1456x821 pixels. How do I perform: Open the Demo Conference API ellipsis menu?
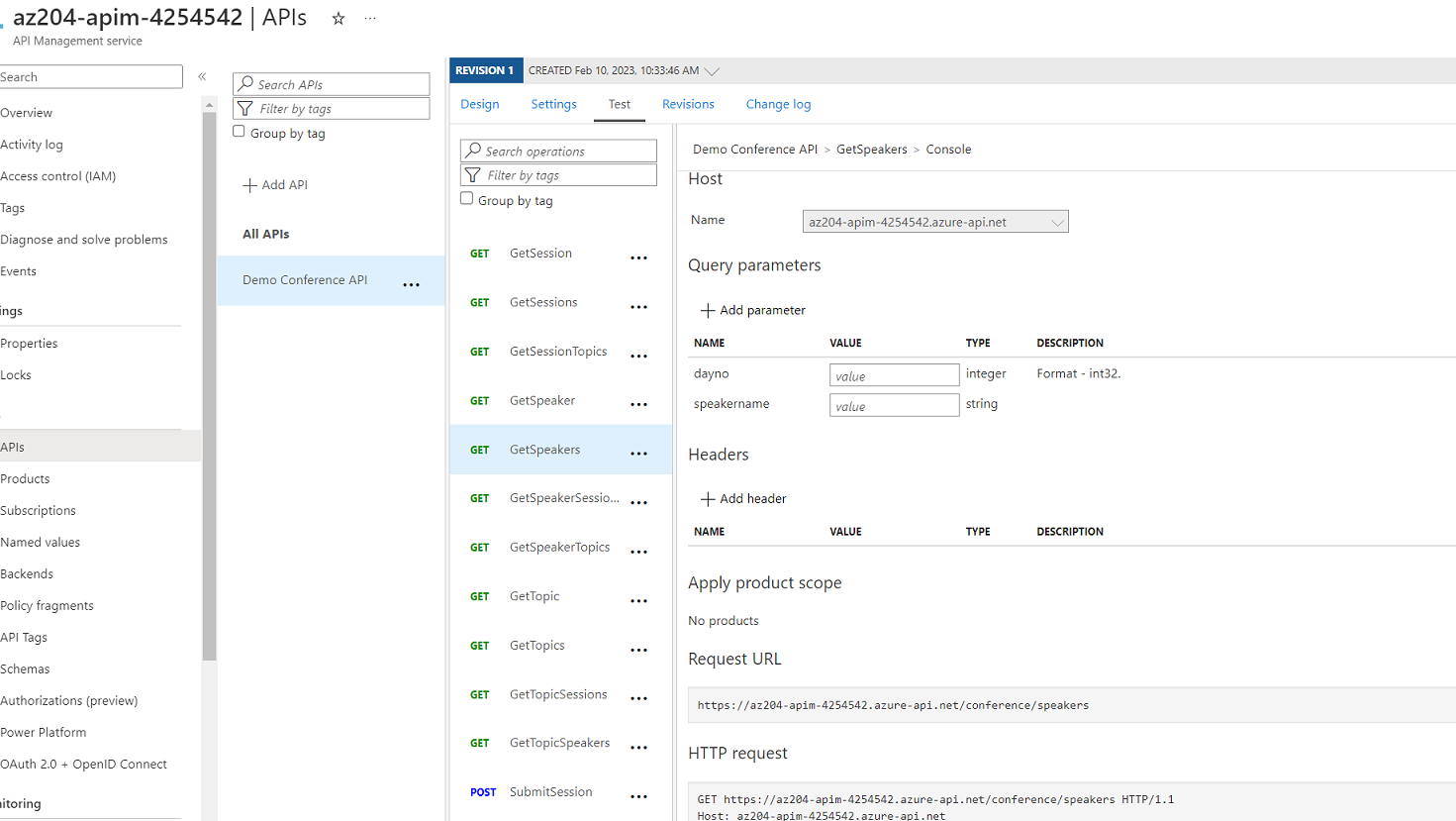pyautogui.click(x=412, y=285)
